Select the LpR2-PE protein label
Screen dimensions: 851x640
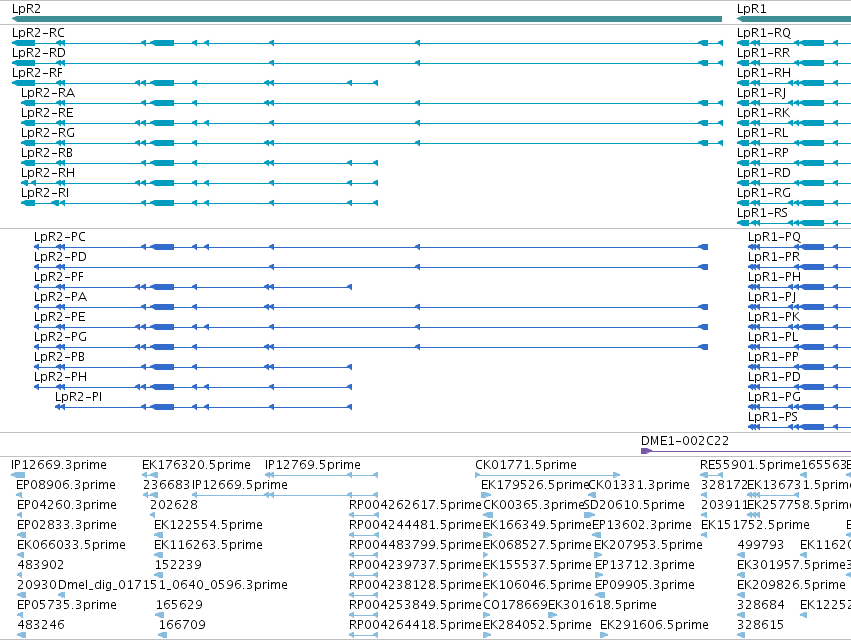[60, 318]
